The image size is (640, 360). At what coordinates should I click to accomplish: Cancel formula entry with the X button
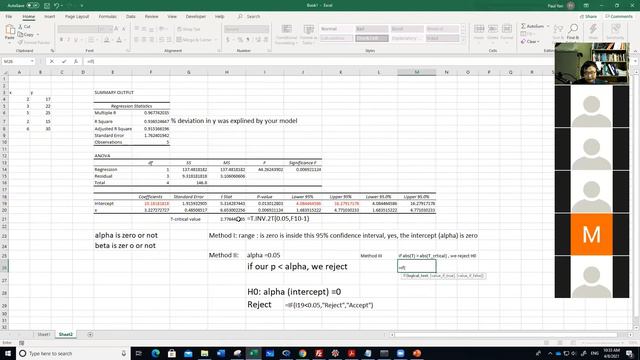52,61
